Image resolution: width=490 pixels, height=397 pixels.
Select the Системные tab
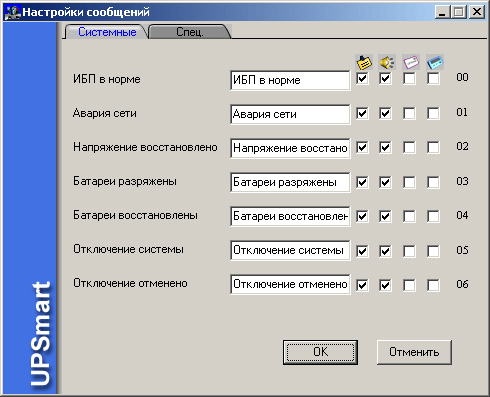click(x=107, y=32)
